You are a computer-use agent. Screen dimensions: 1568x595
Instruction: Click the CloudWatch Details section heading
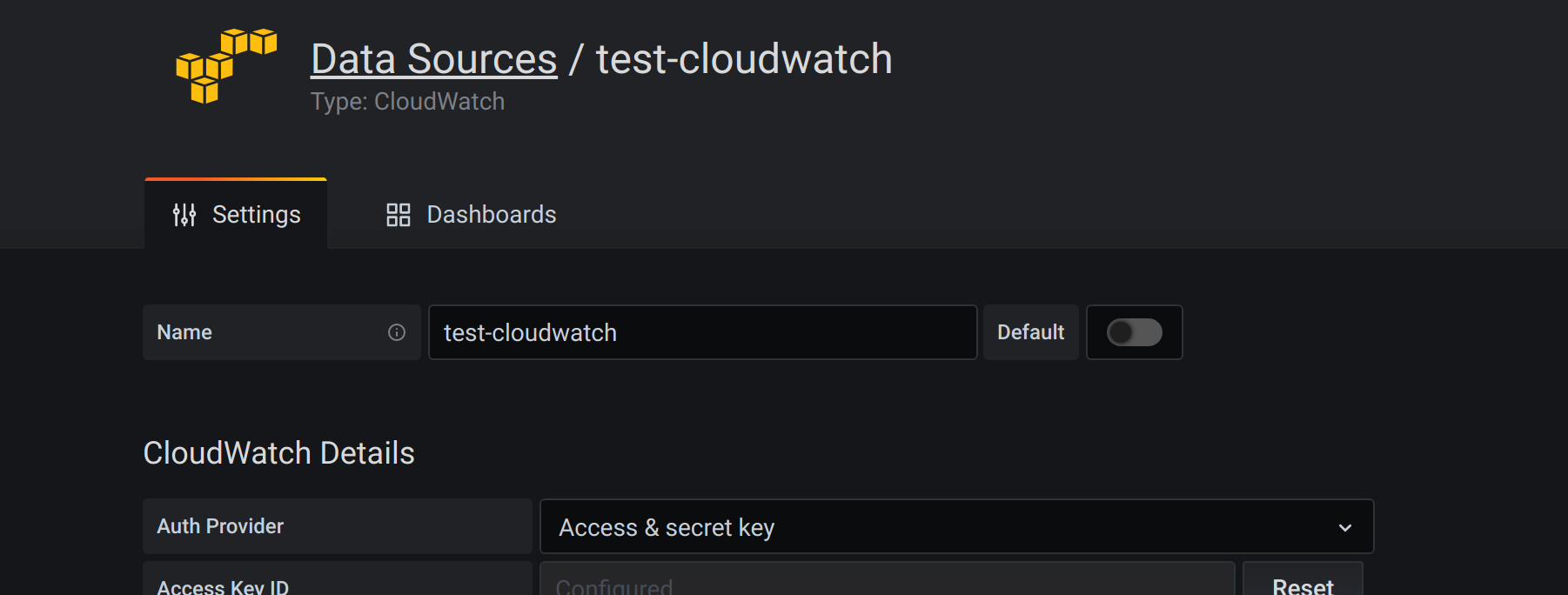tap(279, 452)
